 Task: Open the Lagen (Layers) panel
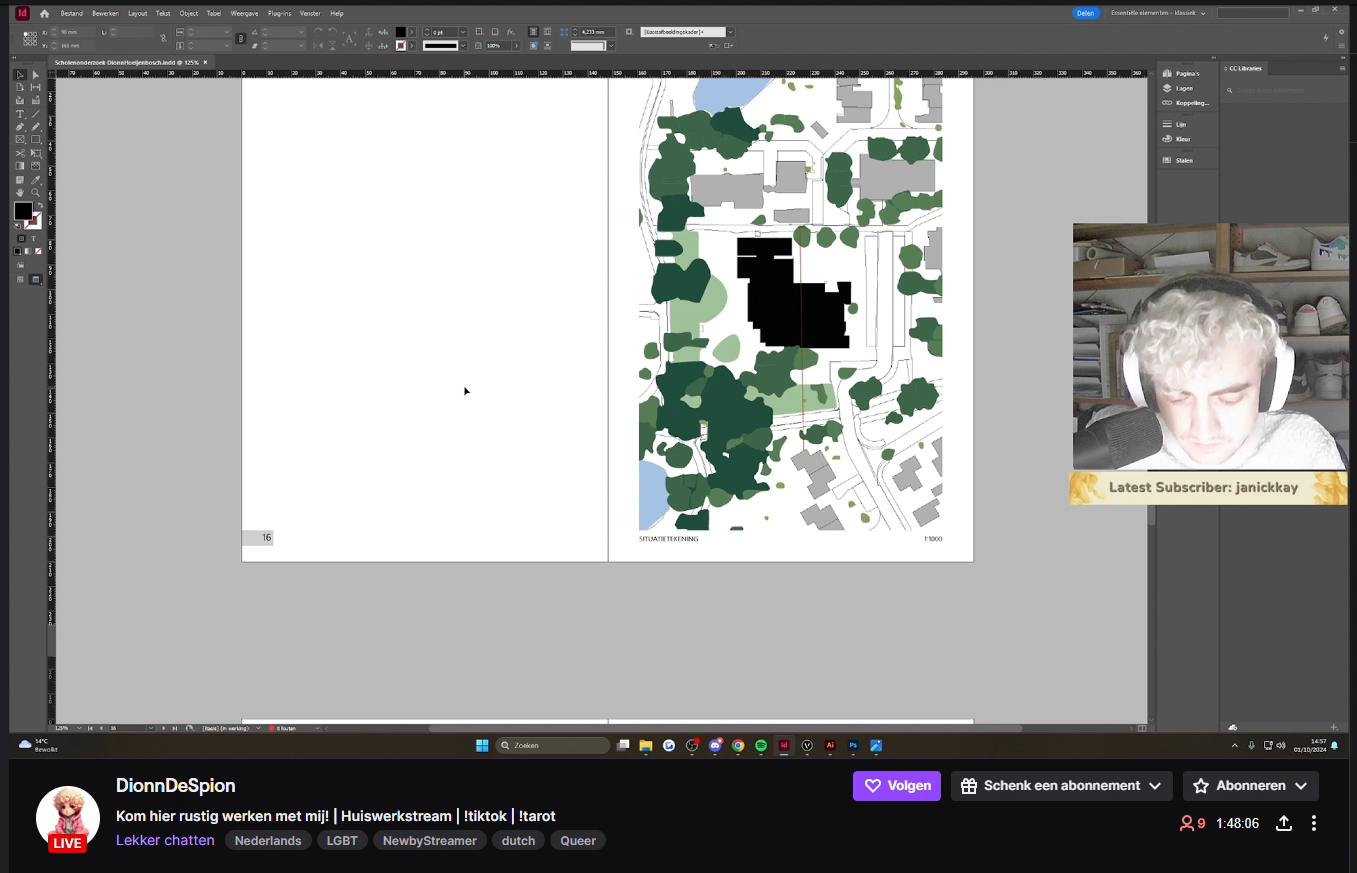(1183, 88)
